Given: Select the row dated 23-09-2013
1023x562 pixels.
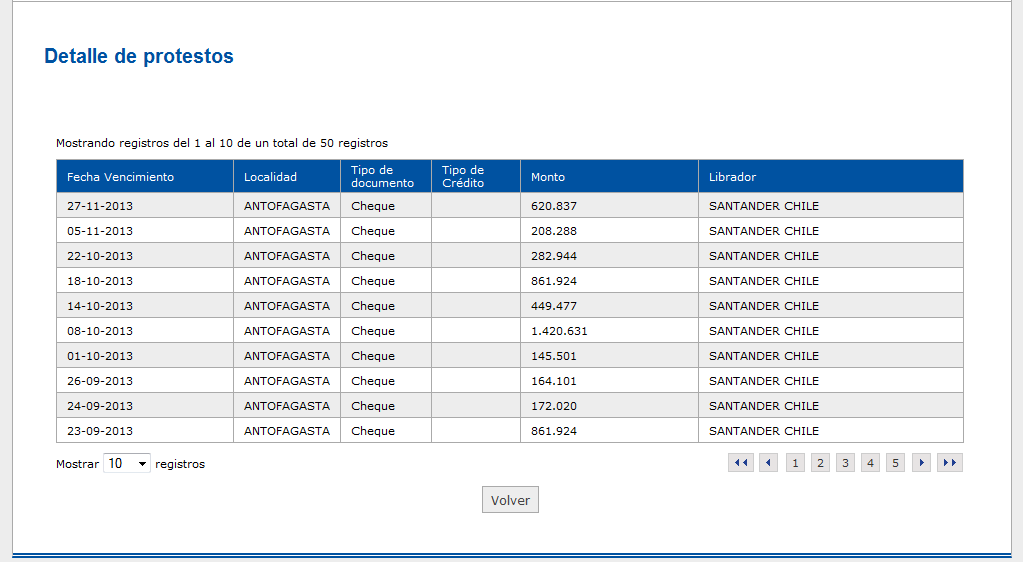Looking at the screenshot, I should coord(510,431).
